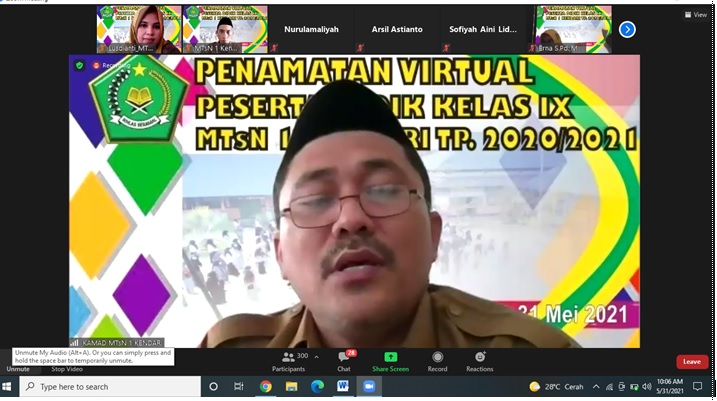Viewport: 717px width, 401px height.
Task: Leave the meeting
Action: point(692,361)
